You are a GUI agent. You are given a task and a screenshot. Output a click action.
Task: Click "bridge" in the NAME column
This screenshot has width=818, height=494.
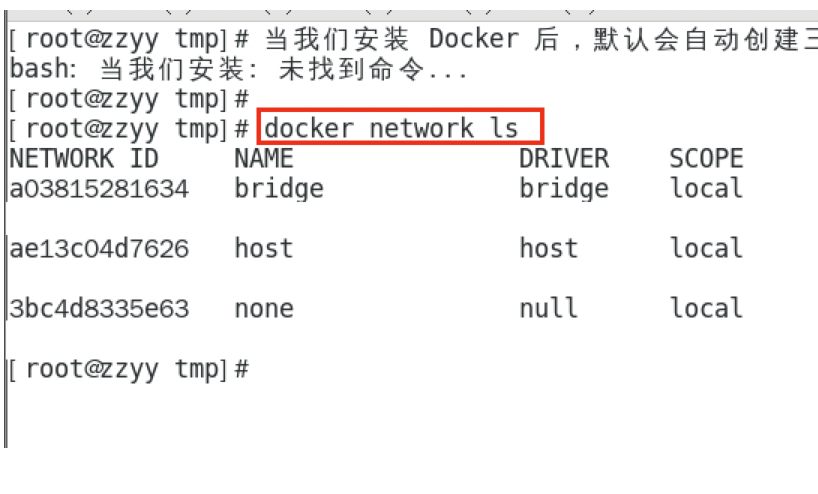click(279, 189)
